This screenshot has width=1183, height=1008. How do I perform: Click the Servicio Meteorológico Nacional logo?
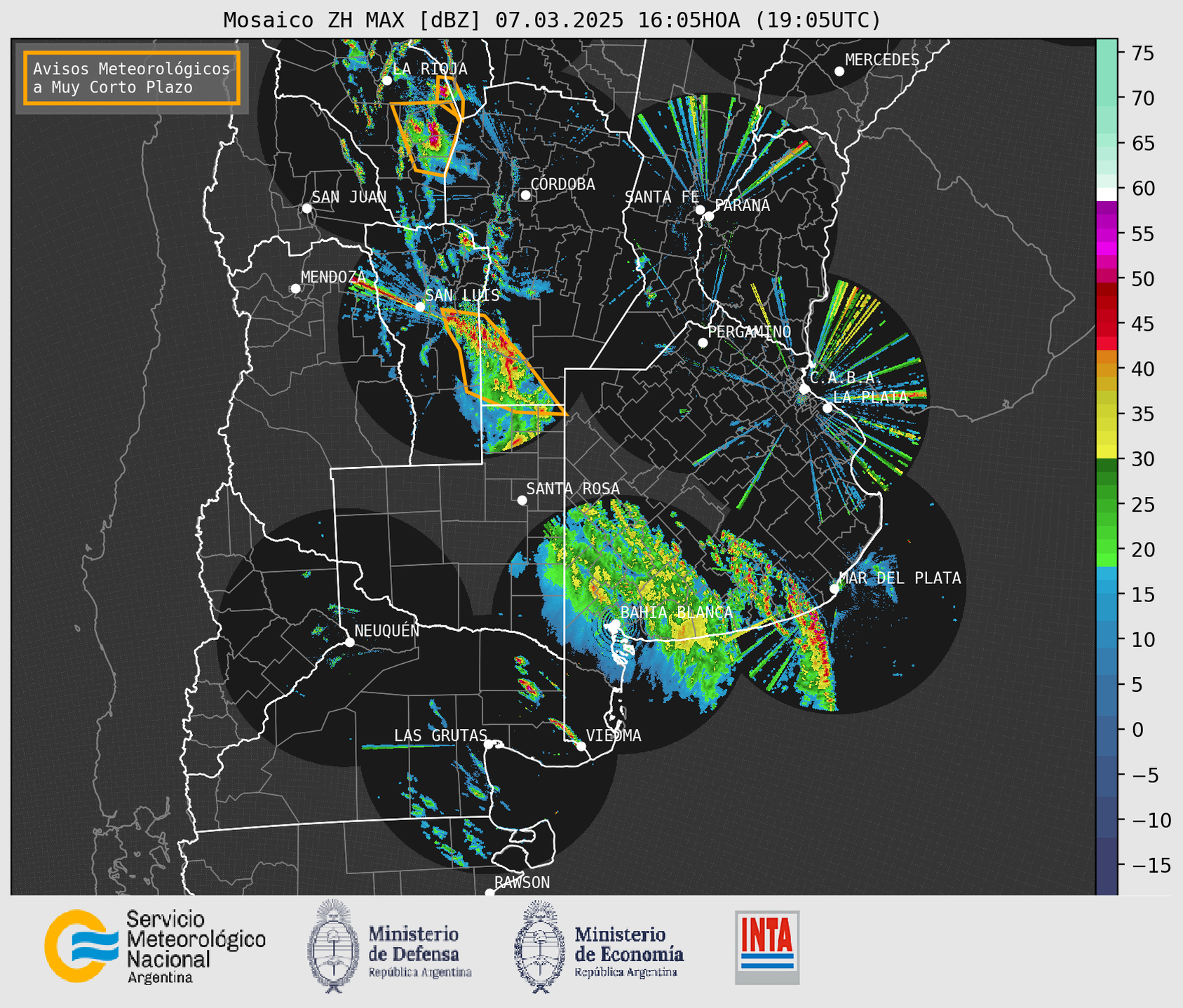(82, 946)
